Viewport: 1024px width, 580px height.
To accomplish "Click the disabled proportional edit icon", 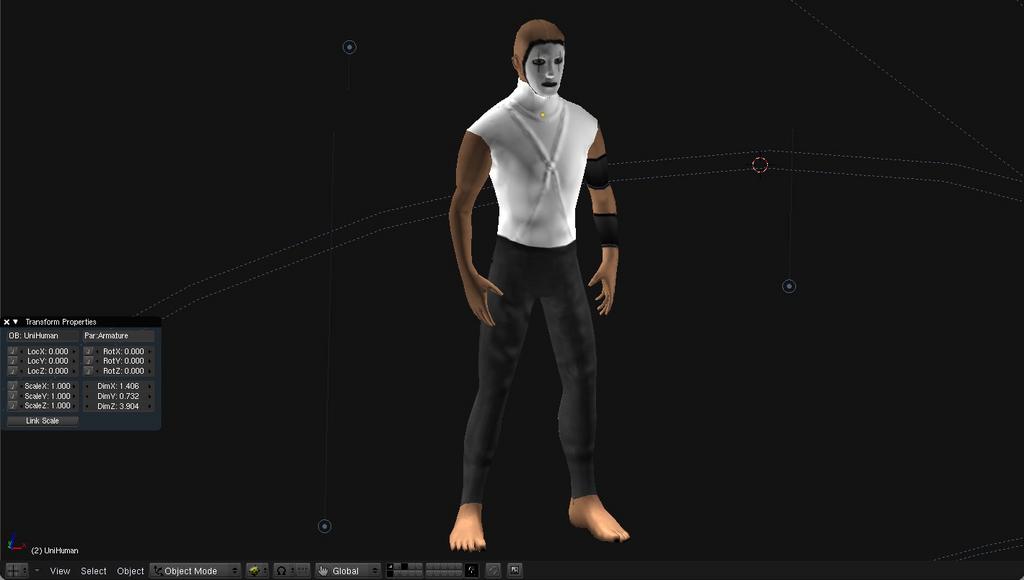I will tap(493, 571).
